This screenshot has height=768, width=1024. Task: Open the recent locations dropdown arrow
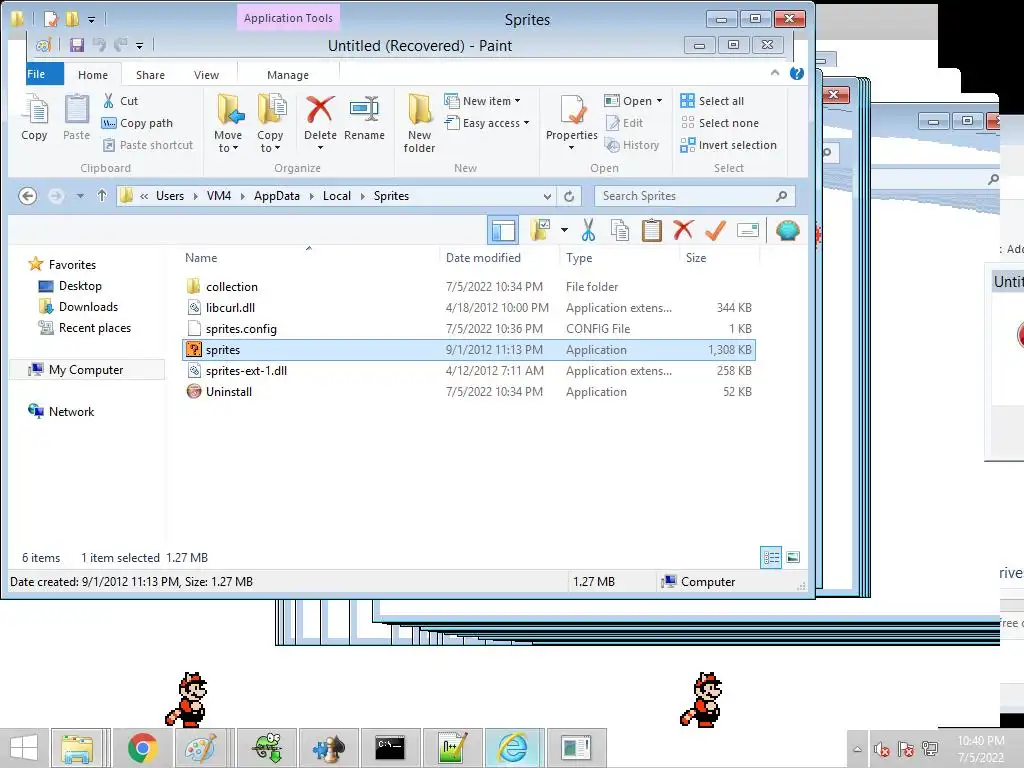(80, 196)
